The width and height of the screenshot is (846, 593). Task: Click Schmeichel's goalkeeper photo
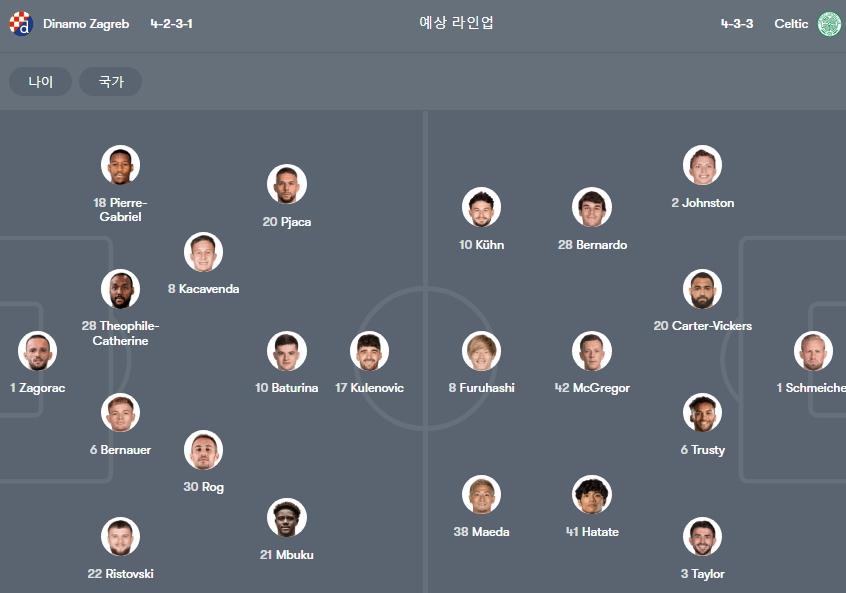pos(814,351)
